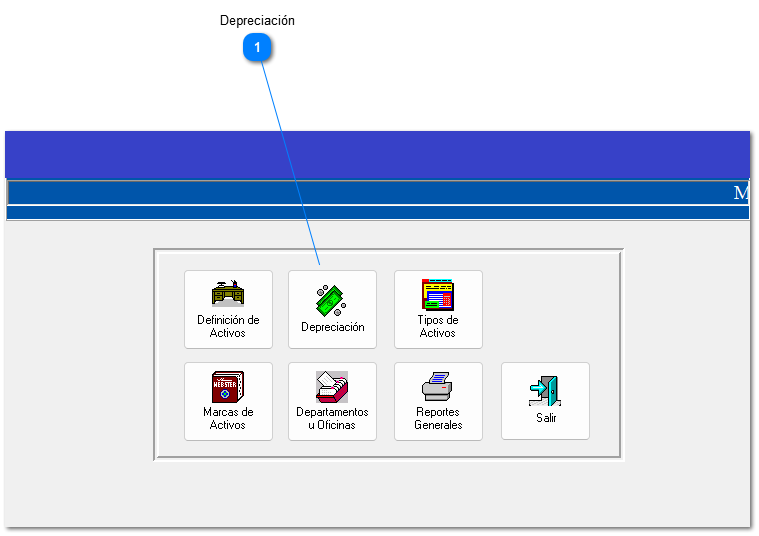Click the printer icon for Reportes Generales
The height and width of the screenshot is (536, 759).
(x=438, y=387)
